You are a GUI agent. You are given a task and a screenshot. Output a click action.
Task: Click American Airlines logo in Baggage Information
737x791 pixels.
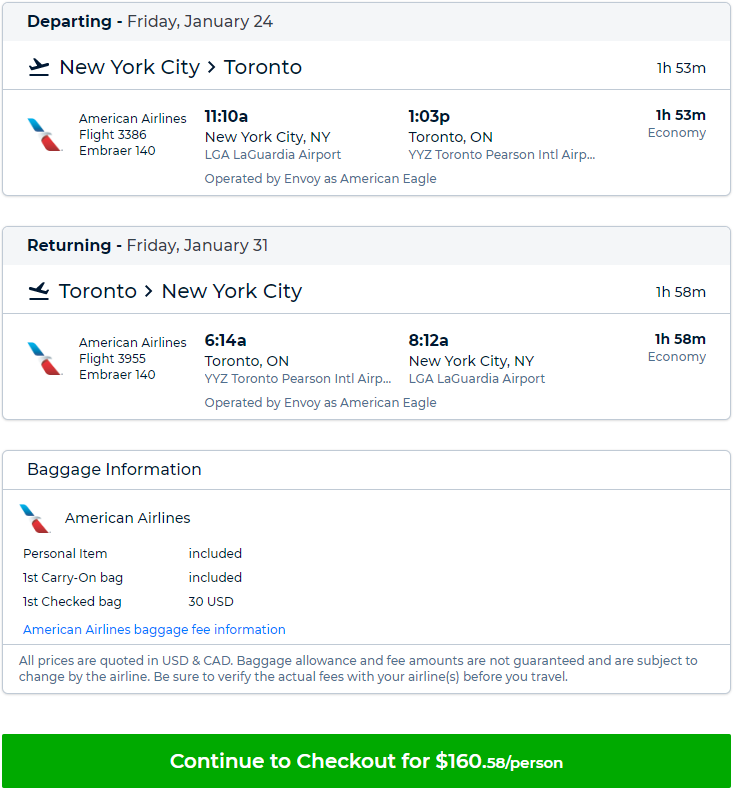[35, 518]
